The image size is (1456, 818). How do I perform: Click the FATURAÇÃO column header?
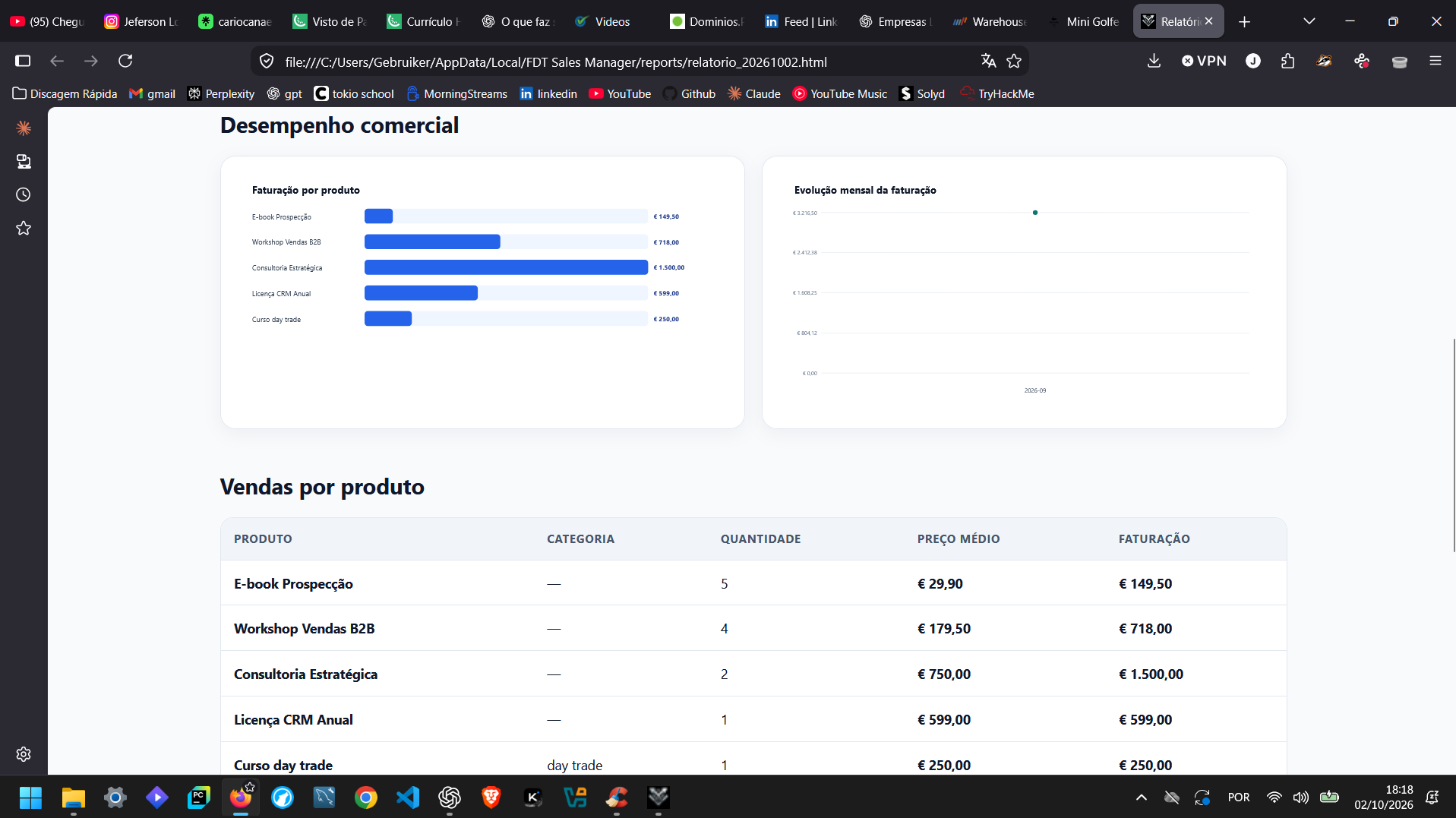pyautogui.click(x=1154, y=538)
